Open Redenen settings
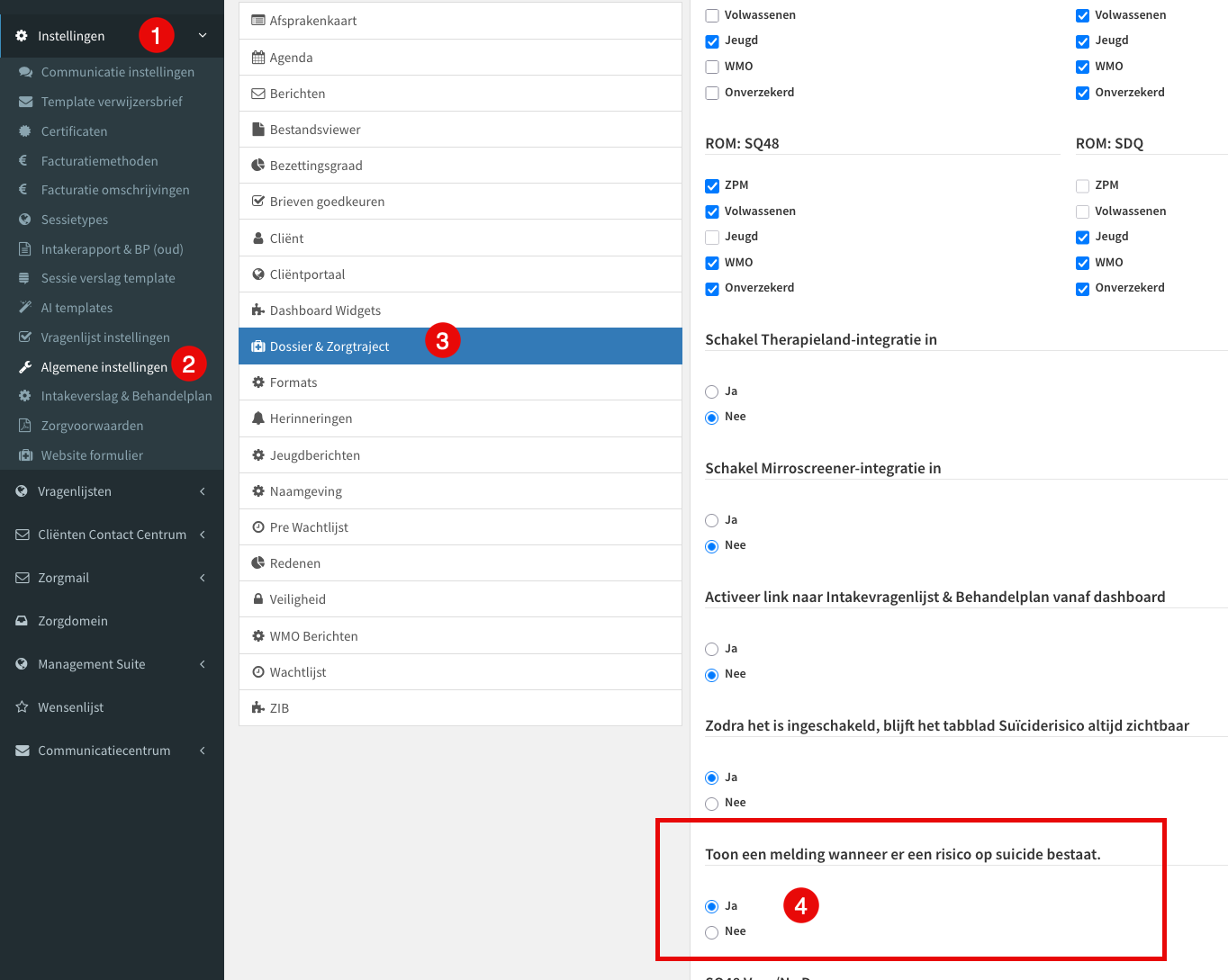 pos(460,563)
